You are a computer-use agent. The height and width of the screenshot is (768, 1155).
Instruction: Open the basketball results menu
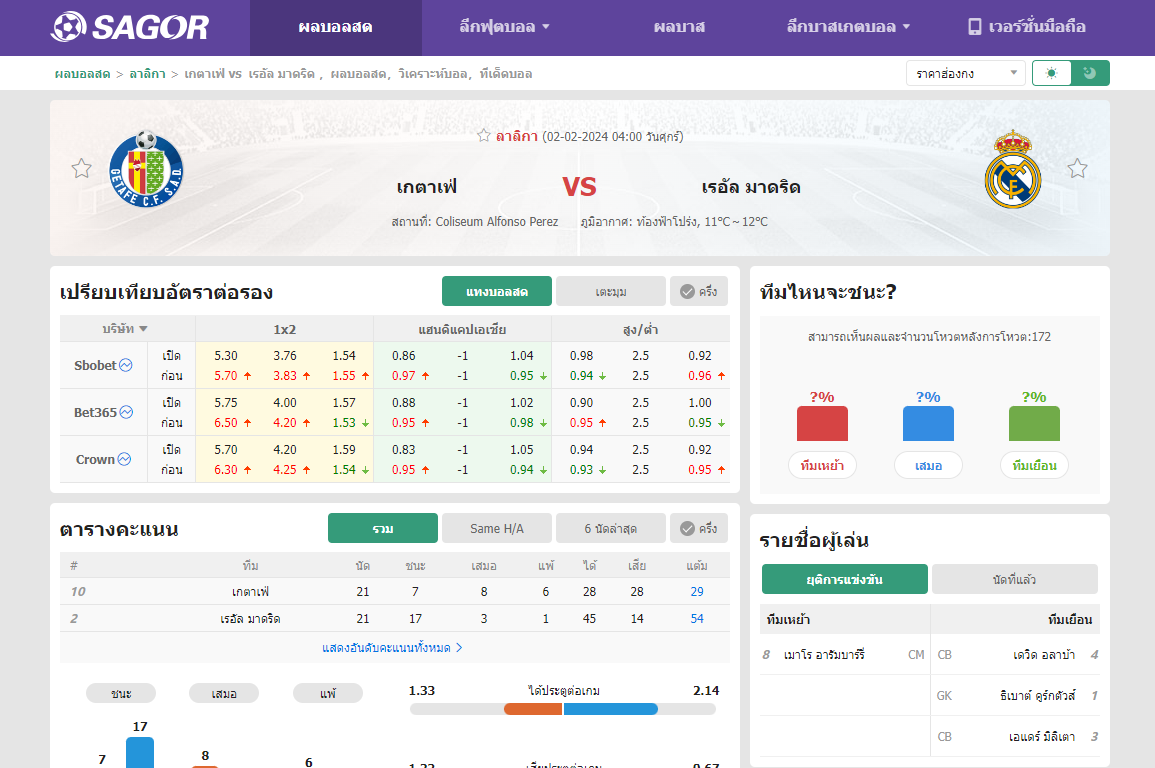click(679, 27)
